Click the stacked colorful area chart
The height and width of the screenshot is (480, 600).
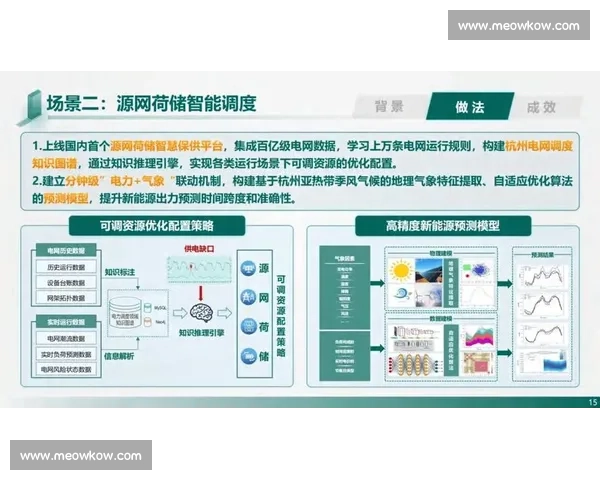pos(478,337)
